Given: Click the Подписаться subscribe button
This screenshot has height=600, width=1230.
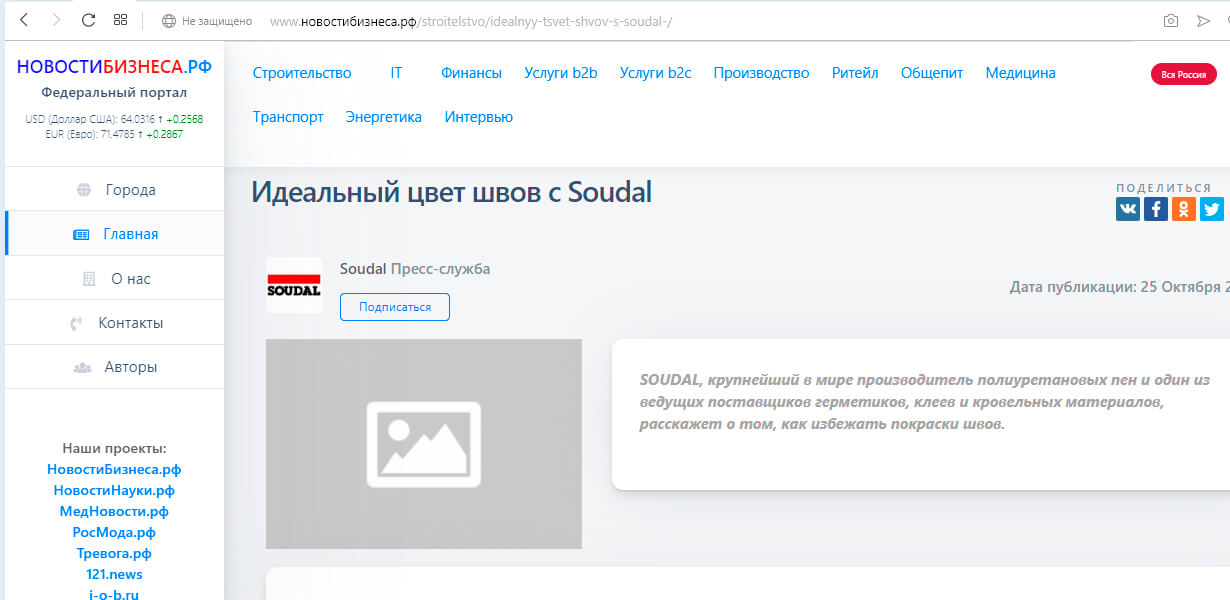Looking at the screenshot, I should [x=395, y=307].
